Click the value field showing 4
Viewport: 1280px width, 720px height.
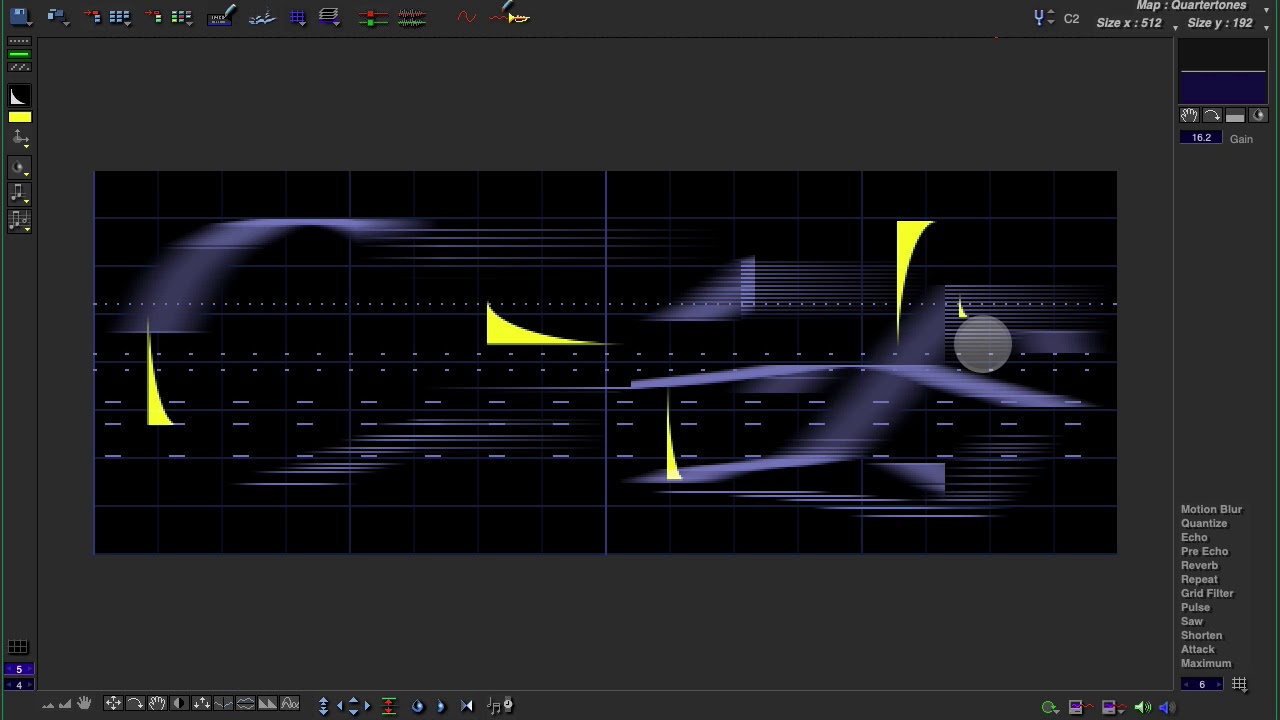[18, 685]
